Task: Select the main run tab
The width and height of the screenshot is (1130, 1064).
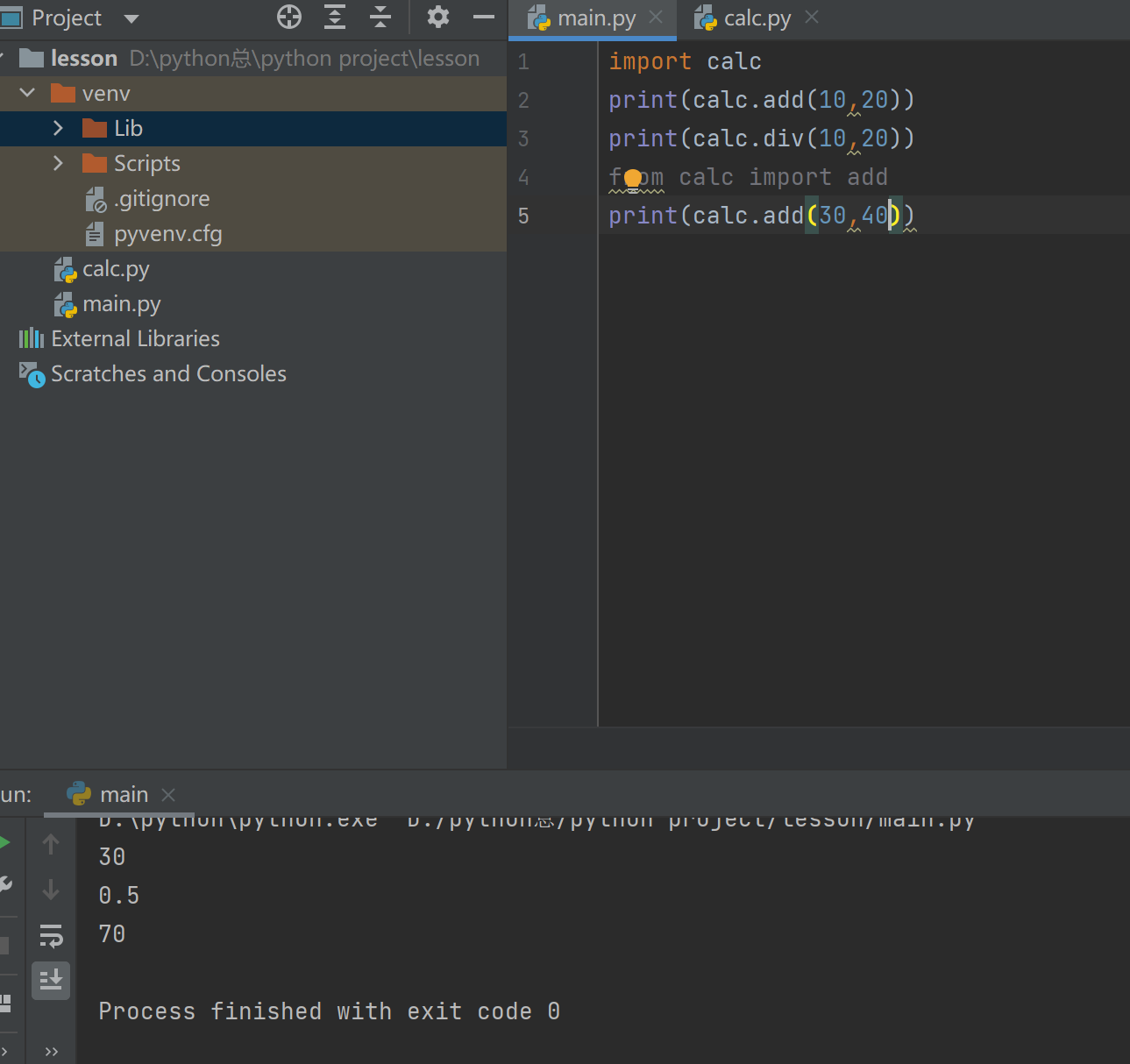Action: pyautogui.click(x=124, y=795)
